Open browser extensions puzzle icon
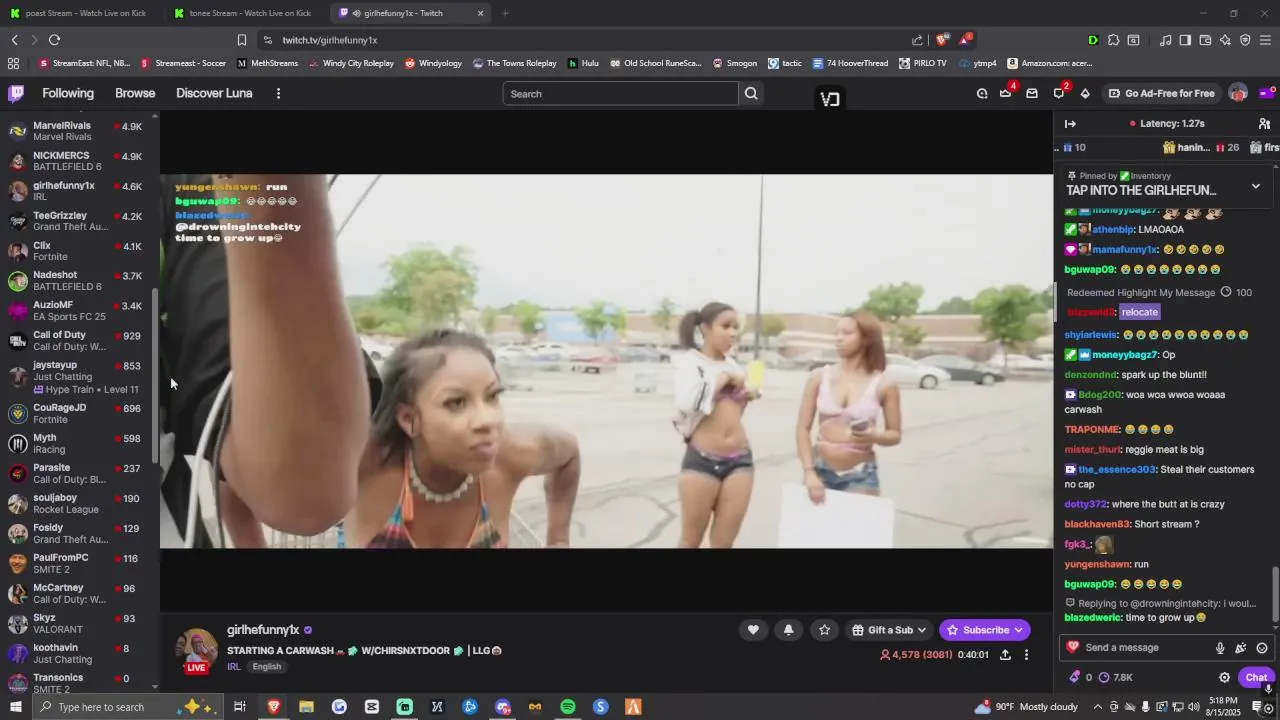This screenshot has width=1280, height=720. [1113, 40]
